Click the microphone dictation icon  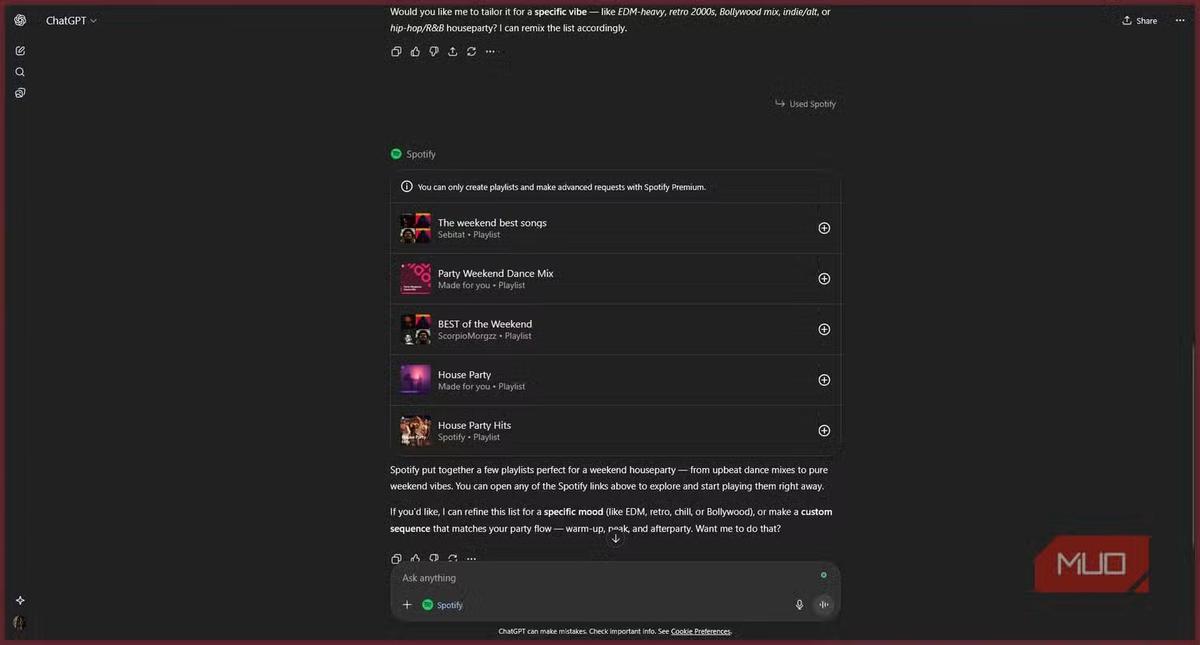click(x=799, y=604)
